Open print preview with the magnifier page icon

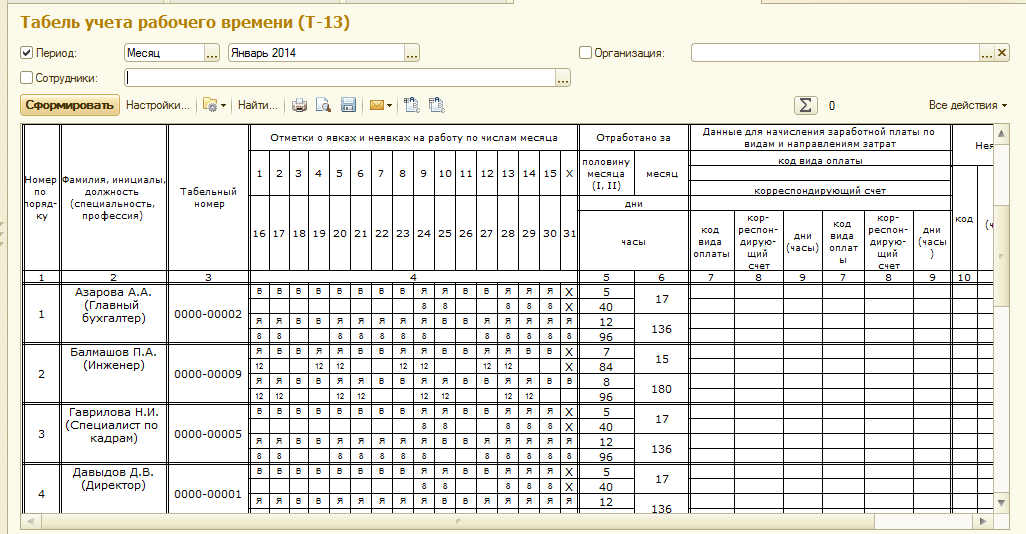click(x=323, y=105)
